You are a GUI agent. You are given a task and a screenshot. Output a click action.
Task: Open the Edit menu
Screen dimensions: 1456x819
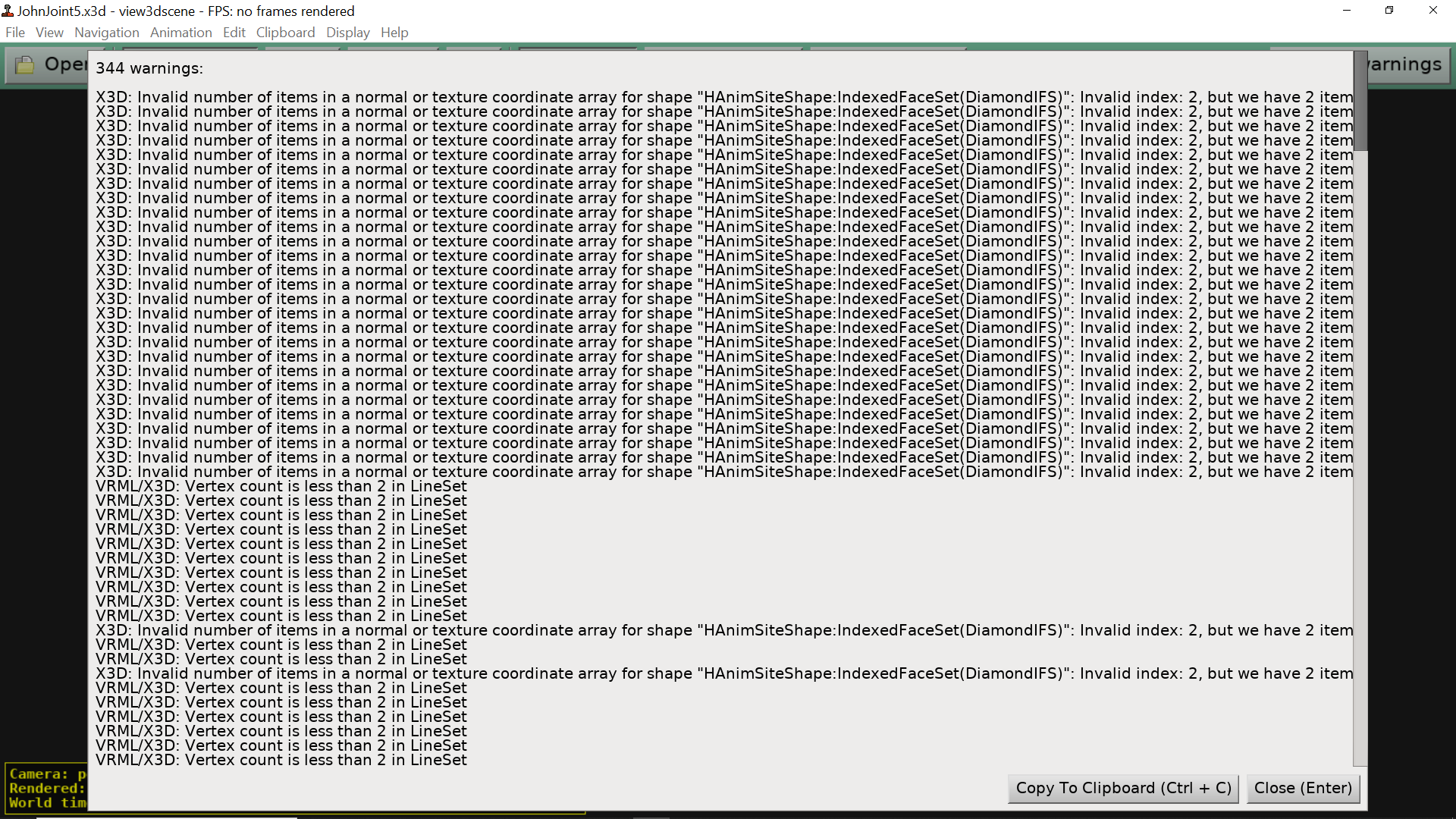pos(234,33)
